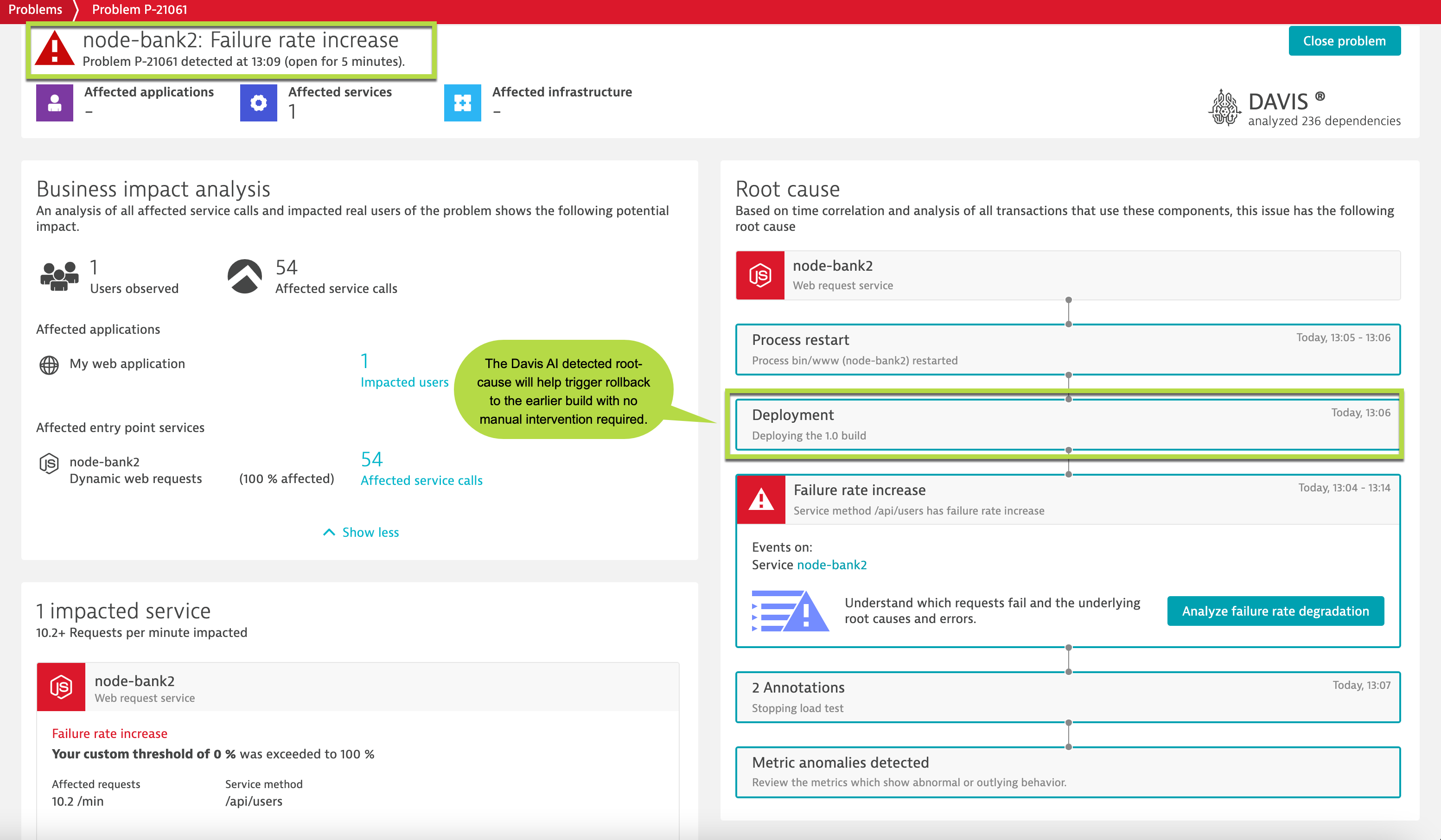Click the globe icon next to My web application

(48, 364)
